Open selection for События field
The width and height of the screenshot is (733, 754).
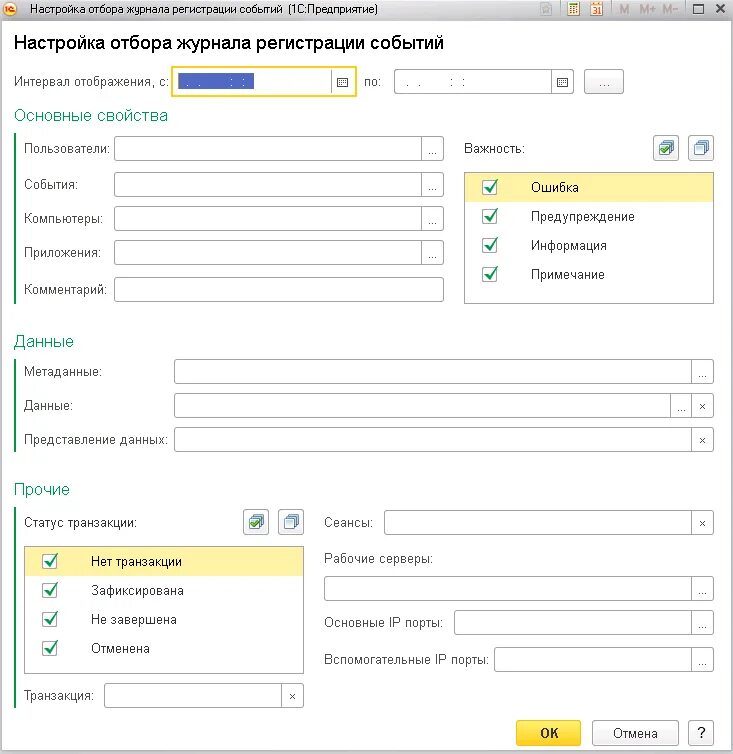coord(432,185)
